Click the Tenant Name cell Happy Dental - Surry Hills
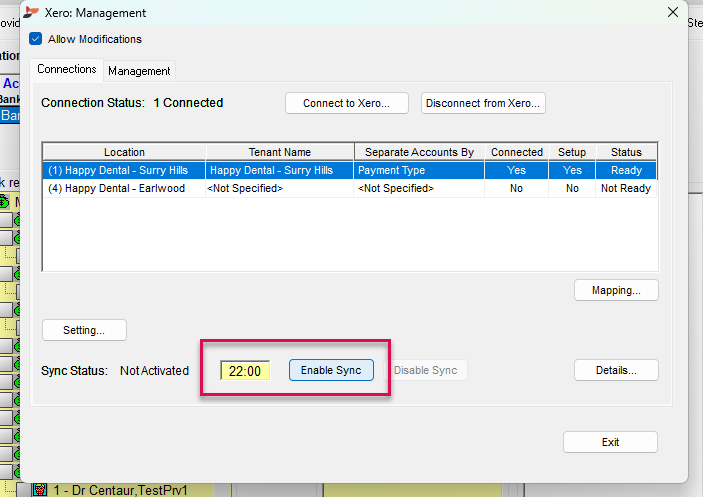This screenshot has width=703, height=497. coord(280,170)
